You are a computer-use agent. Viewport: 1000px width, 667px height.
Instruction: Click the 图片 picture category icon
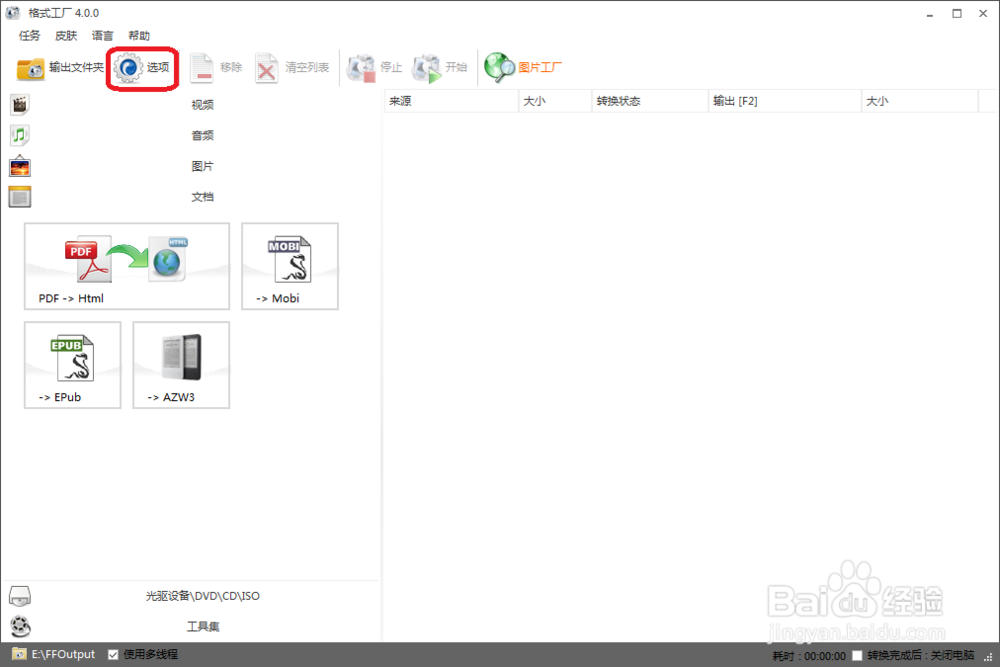coord(20,166)
